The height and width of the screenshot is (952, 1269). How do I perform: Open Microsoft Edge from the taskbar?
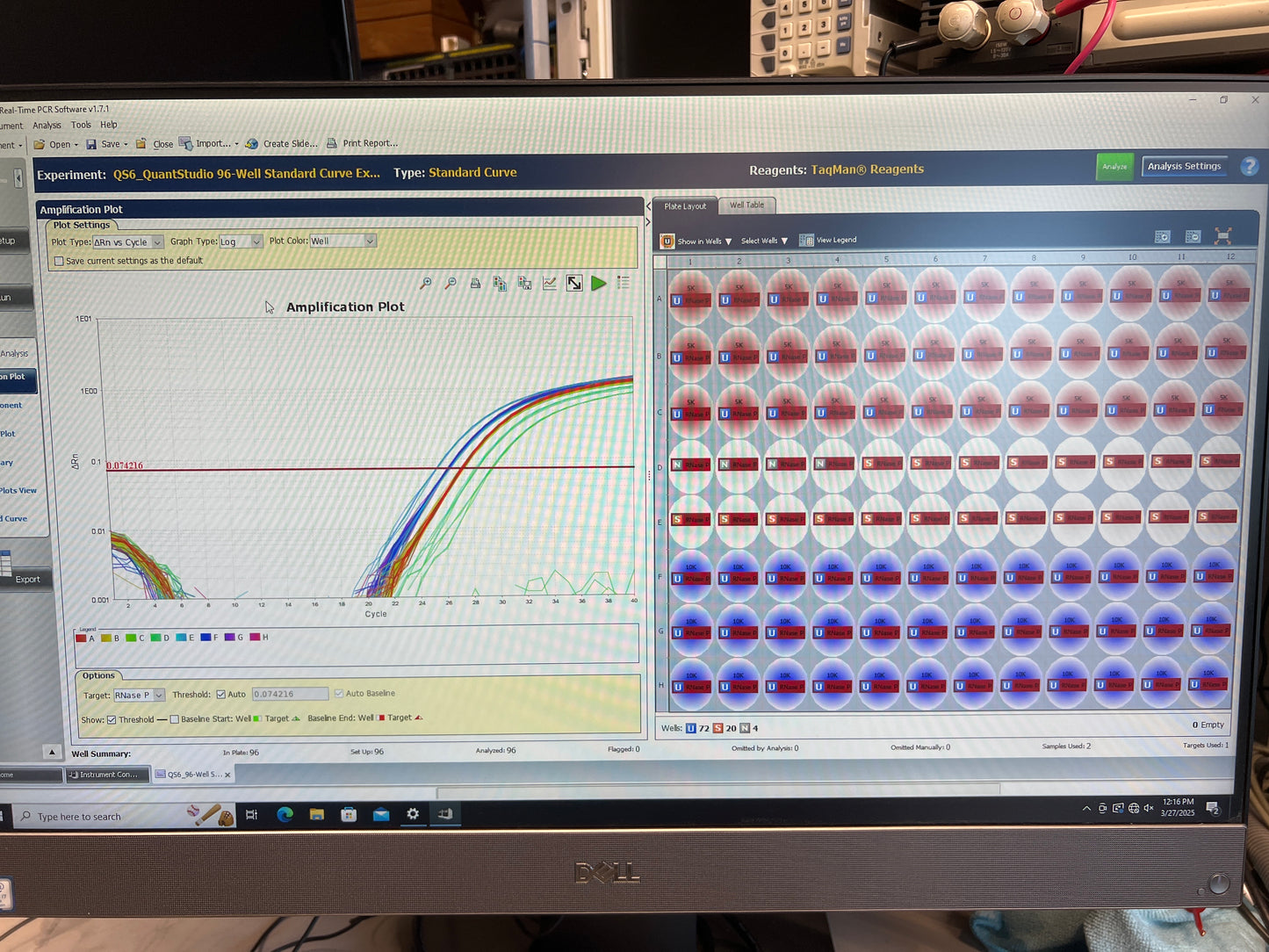coord(285,815)
